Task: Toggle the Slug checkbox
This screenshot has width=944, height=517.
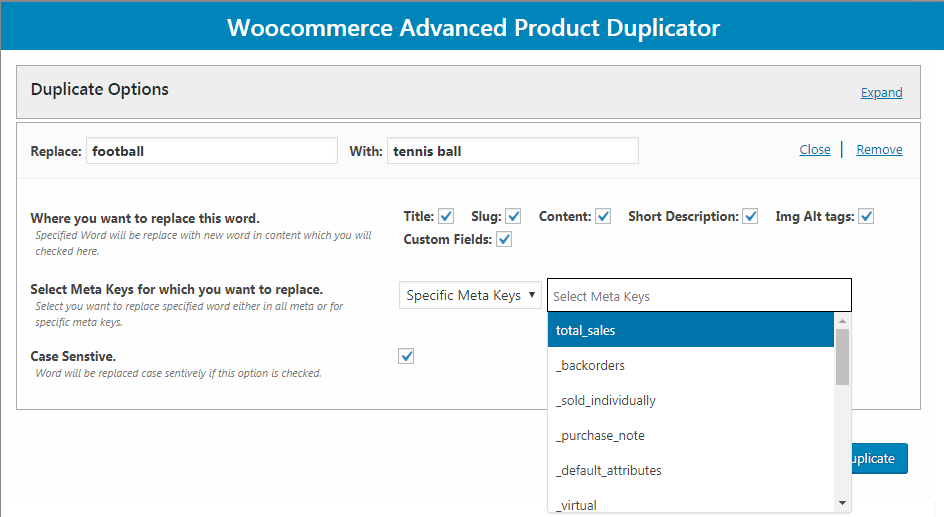Action: coord(513,216)
